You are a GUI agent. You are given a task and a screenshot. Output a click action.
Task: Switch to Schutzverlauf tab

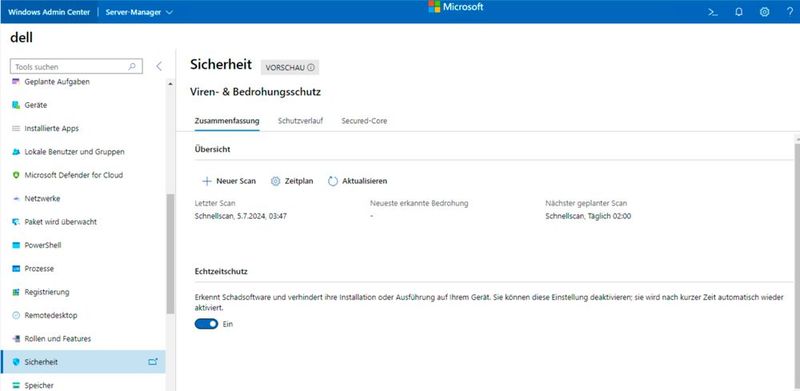click(x=301, y=121)
